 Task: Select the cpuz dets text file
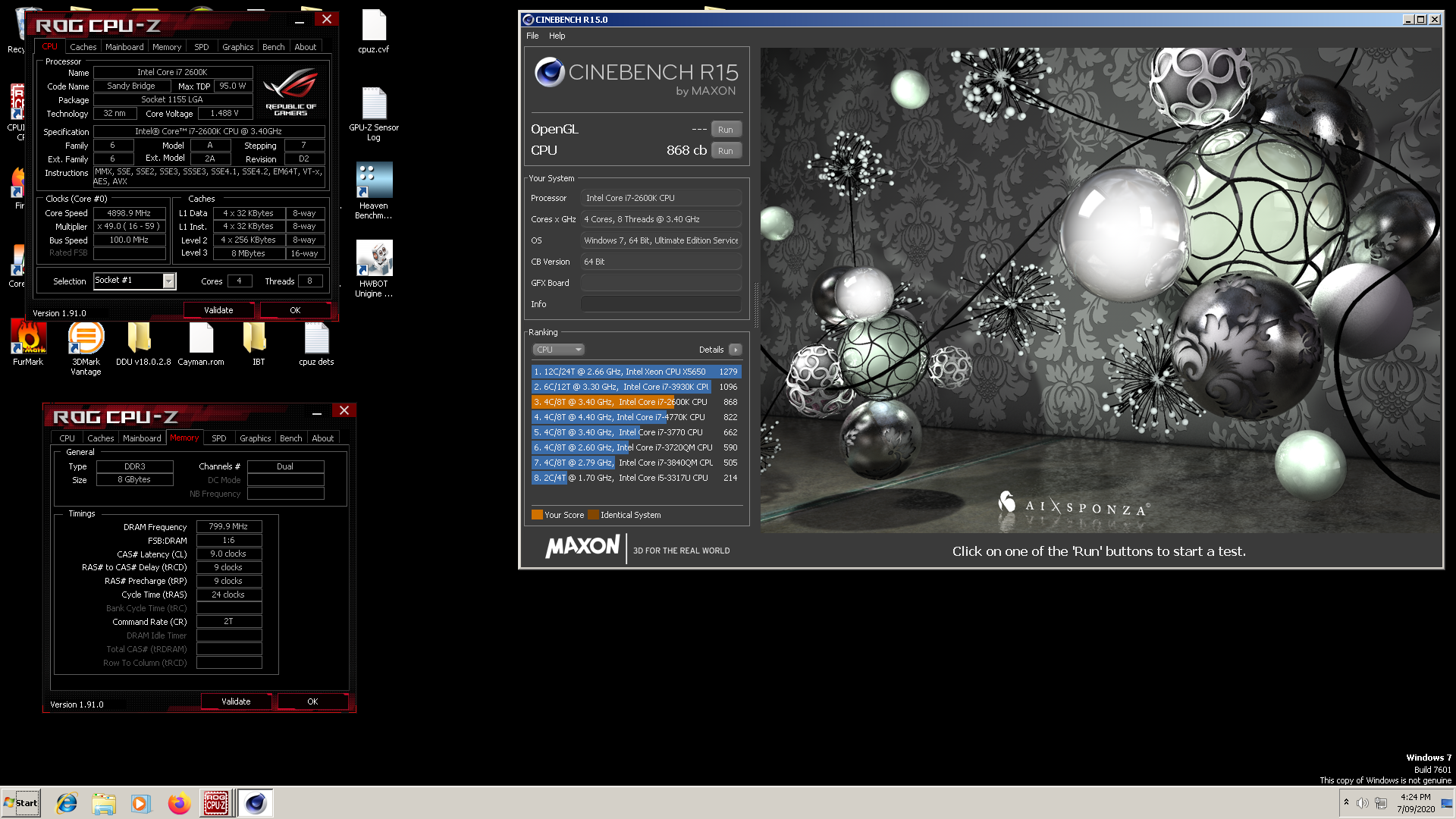[x=316, y=343]
